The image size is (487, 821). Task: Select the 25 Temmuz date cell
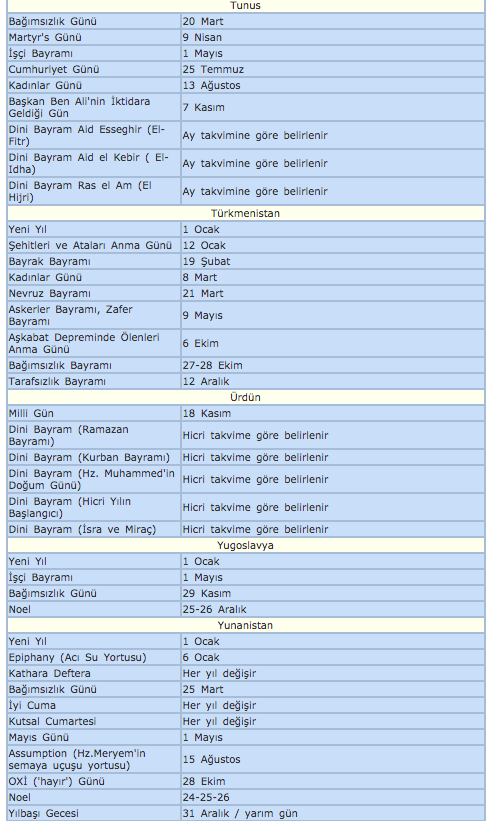(333, 69)
